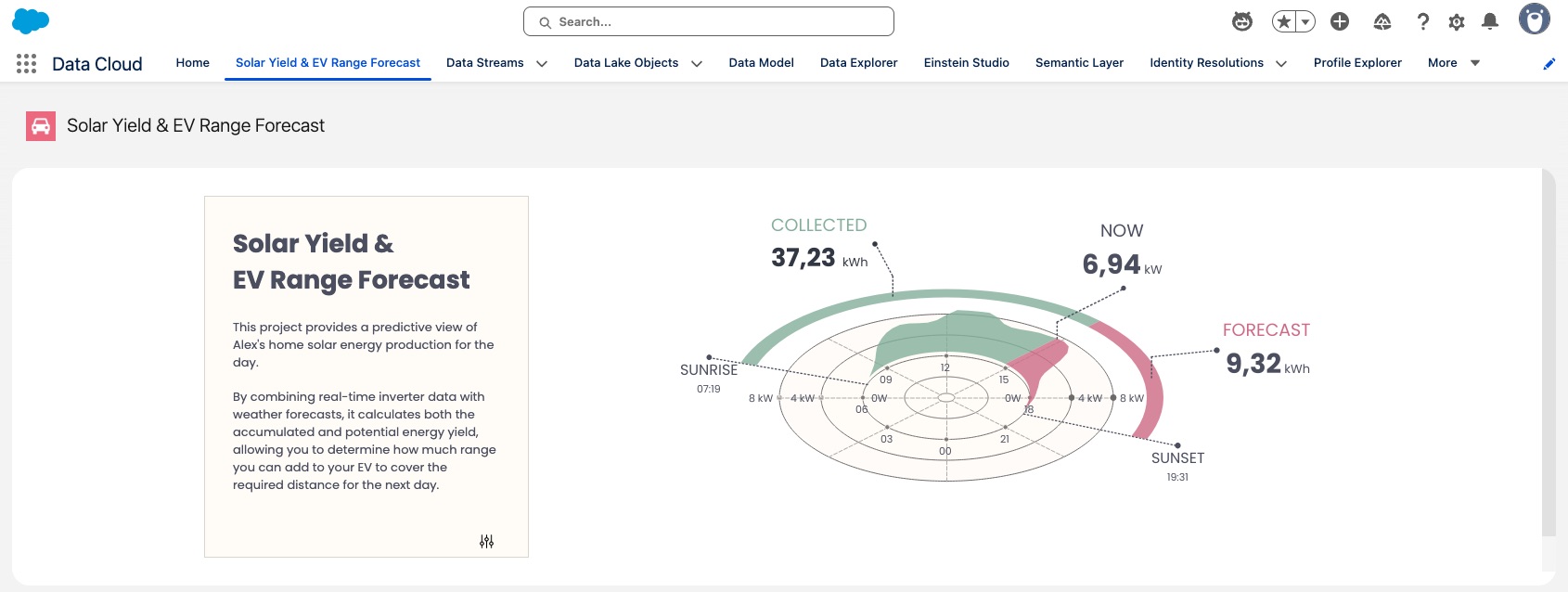
Task: Click the NOW label
Action: click(x=1122, y=231)
